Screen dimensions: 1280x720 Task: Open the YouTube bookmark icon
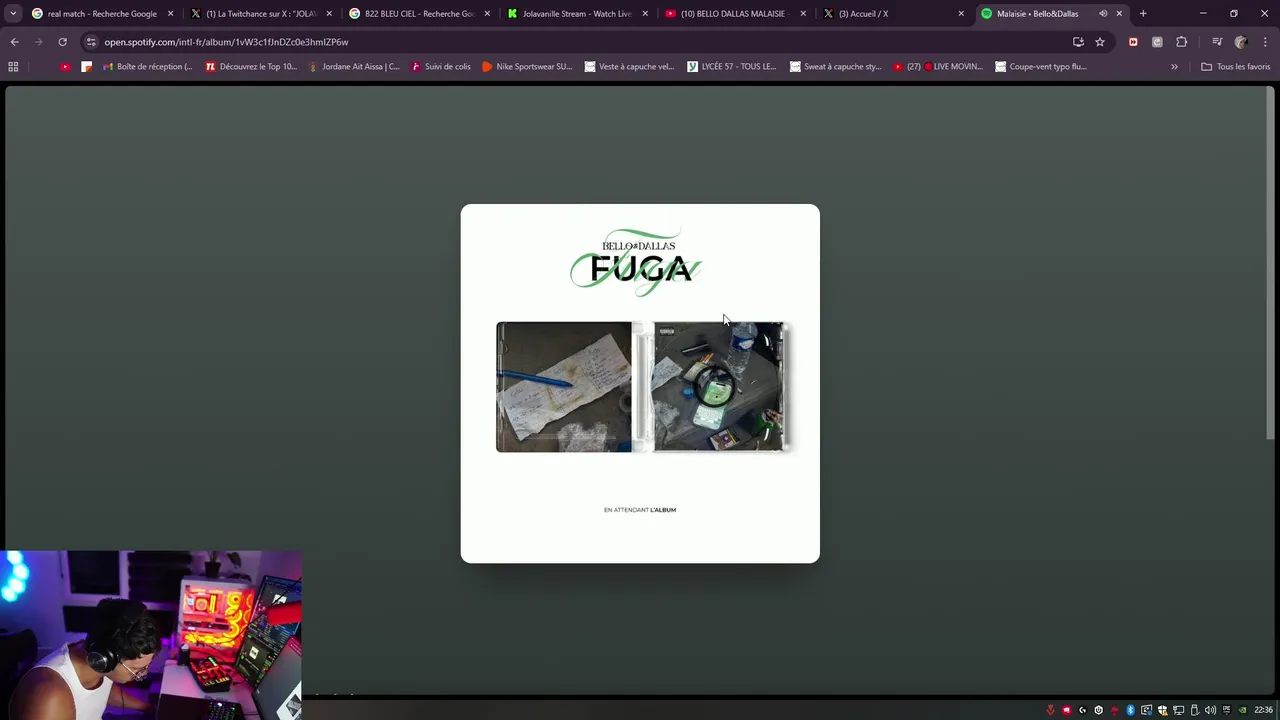pos(65,67)
